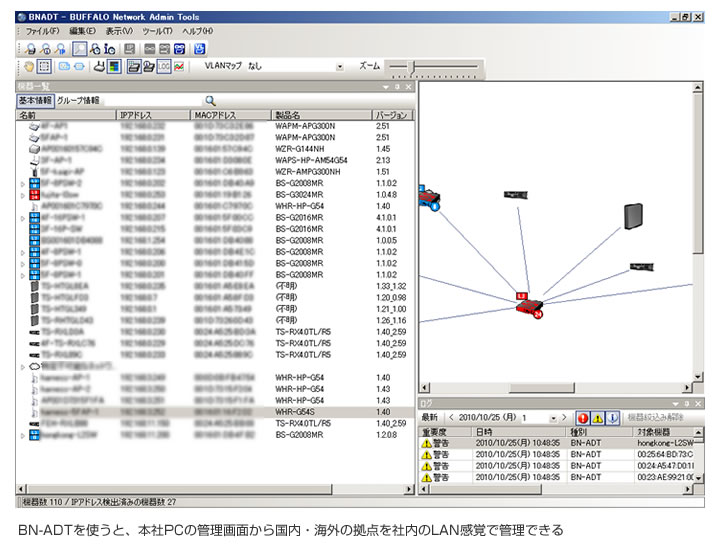Click the red-green graph chart icon
The width and height of the screenshot is (720, 550).
click(x=179, y=67)
